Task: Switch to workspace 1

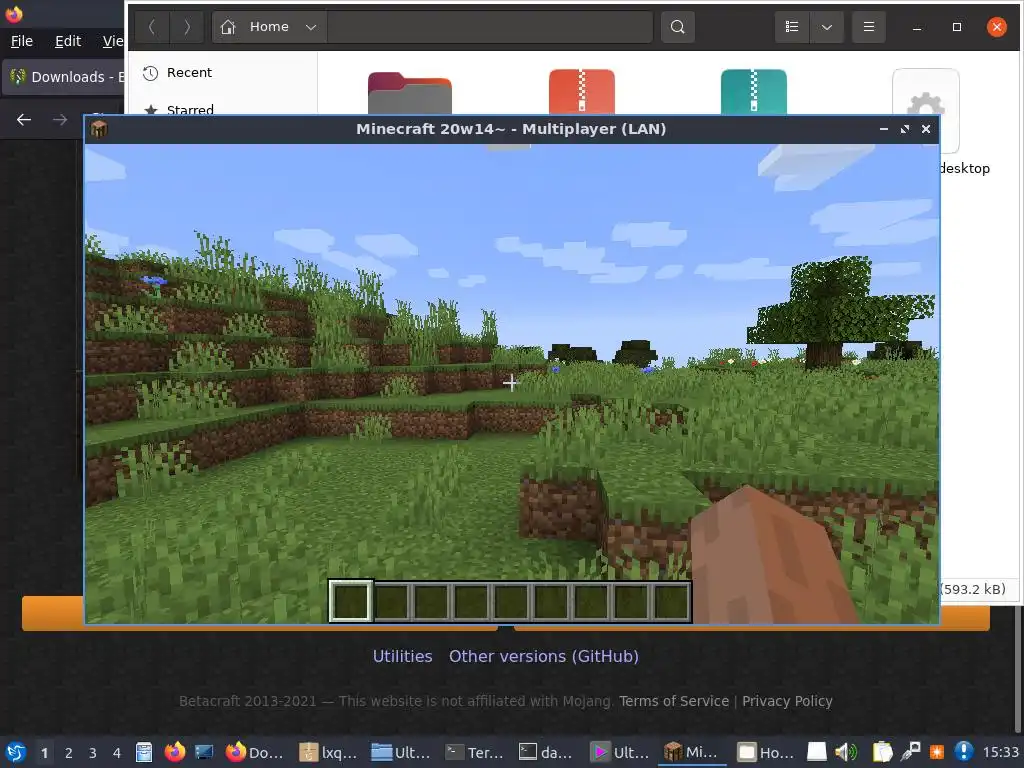Action: coord(44,753)
